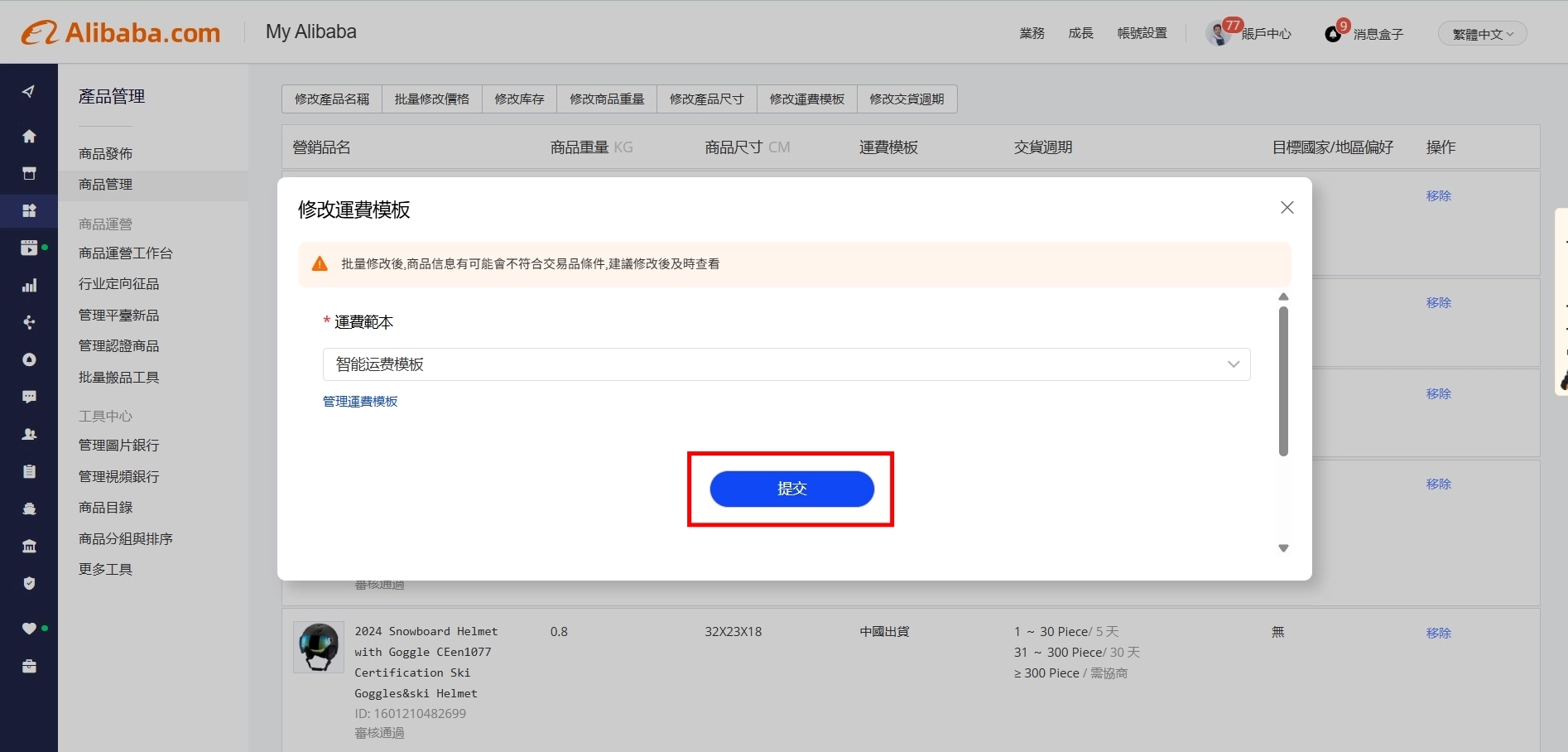
Task: Open 商品目錄 in the sidebar
Action: (x=105, y=507)
